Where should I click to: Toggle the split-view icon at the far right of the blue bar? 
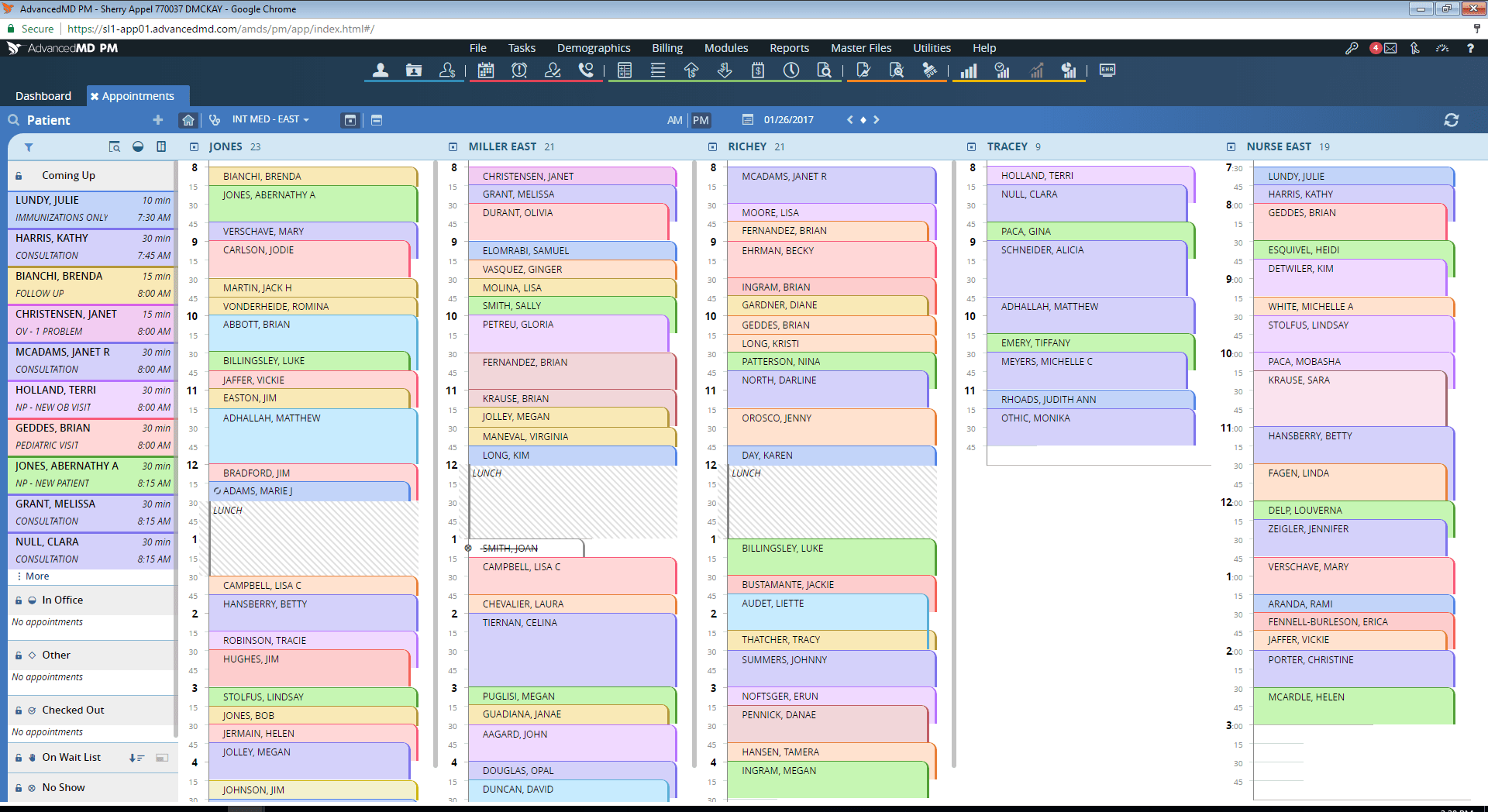coord(377,120)
